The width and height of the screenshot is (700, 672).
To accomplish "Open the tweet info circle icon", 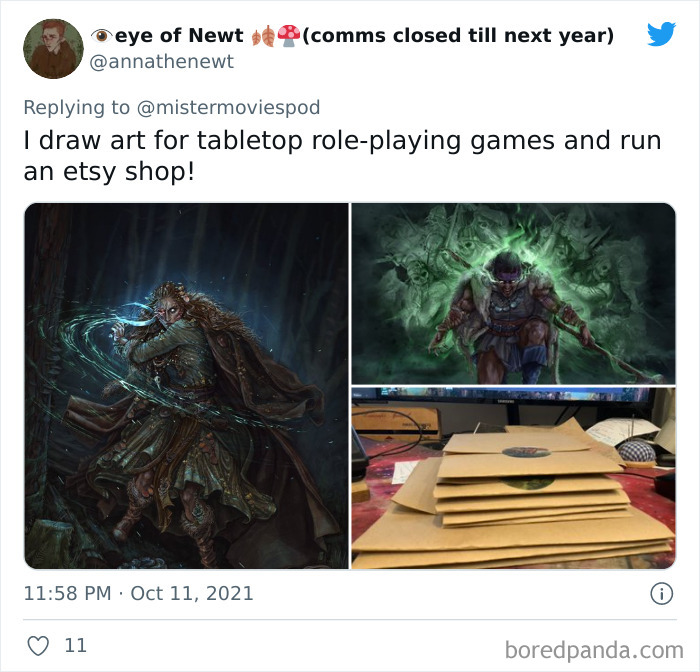I will pyautogui.click(x=661, y=594).
